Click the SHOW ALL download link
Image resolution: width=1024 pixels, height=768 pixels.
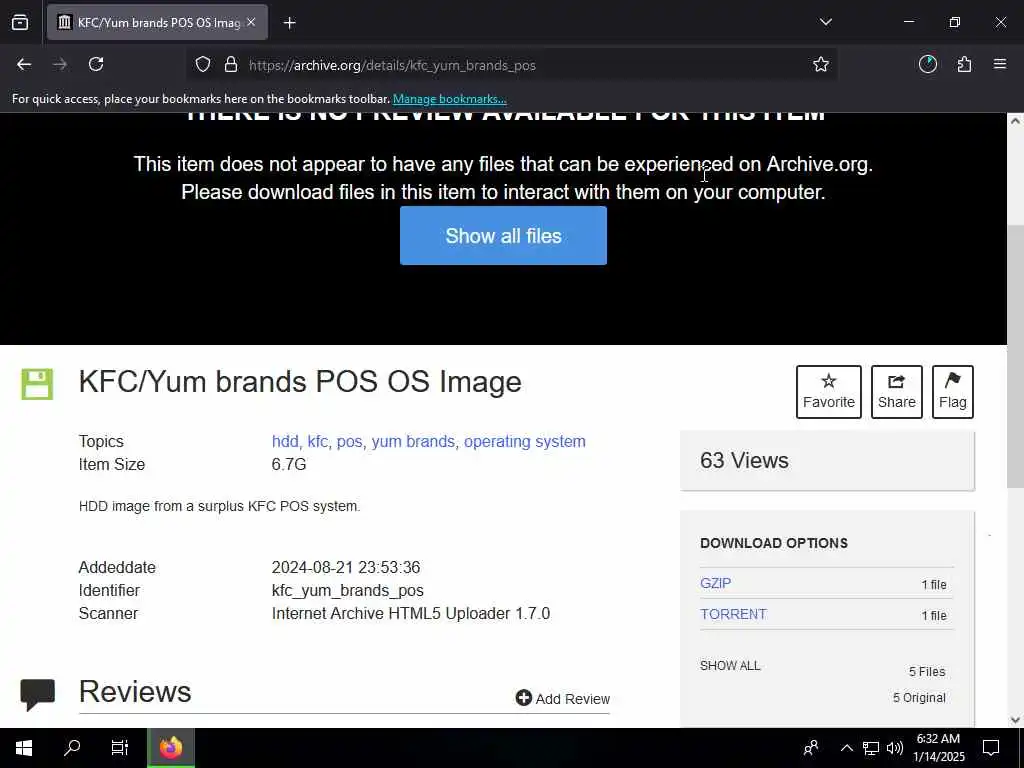(x=730, y=665)
